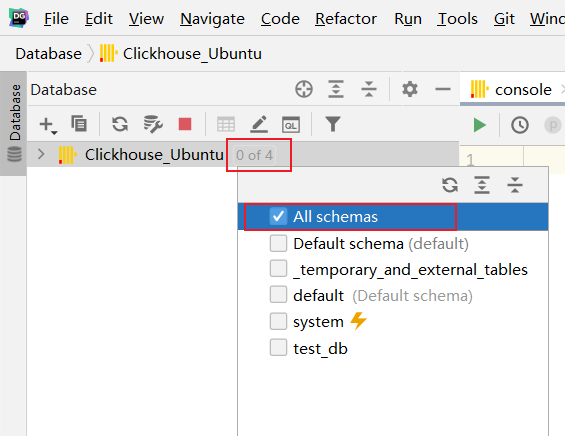Click the red stop/disconnect button
The image size is (565, 436).
pos(185,124)
